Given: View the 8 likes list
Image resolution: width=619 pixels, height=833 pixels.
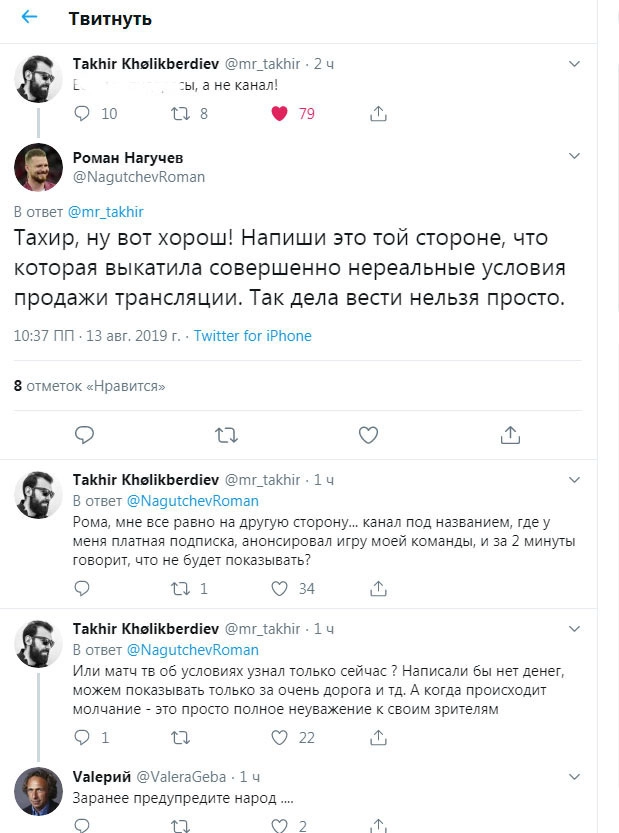Looking at the screenshot, I should 89,385.
